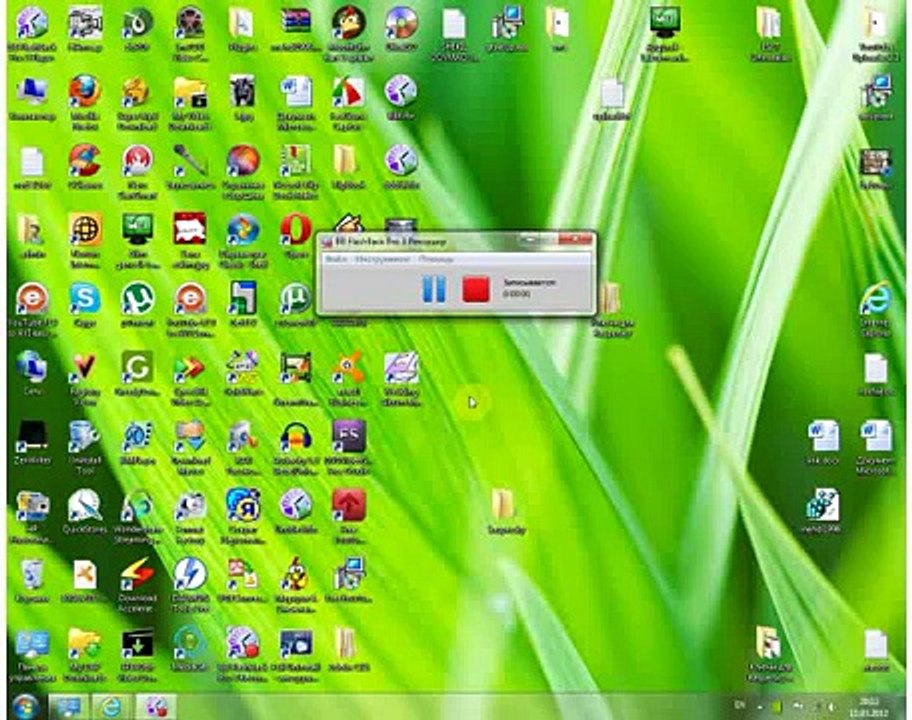This screenshot has height=720, width=912.
Task: Click the EN language indicator in tray
Action: [740, 705]
